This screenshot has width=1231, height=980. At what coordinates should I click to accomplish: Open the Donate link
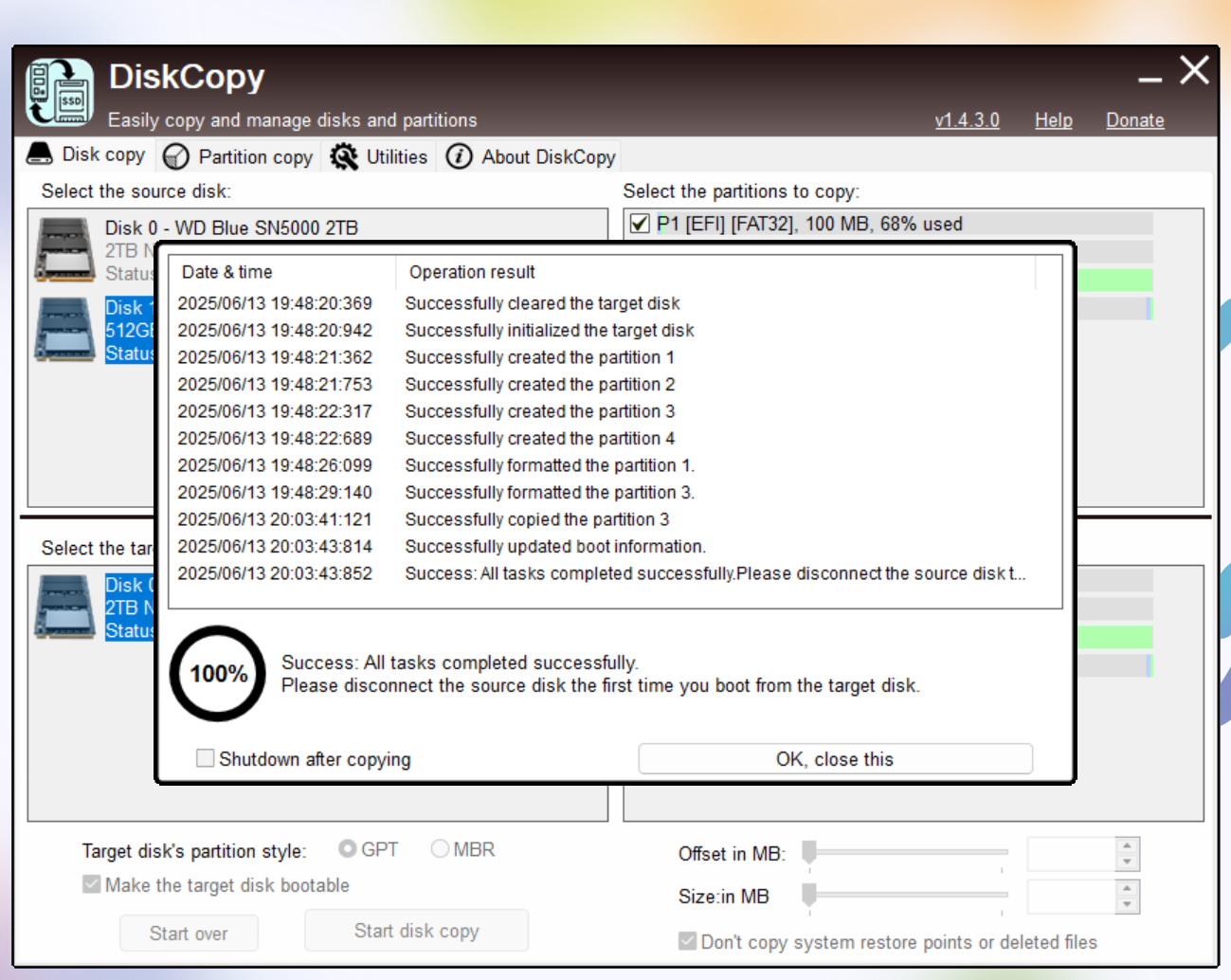[1134, 120]
